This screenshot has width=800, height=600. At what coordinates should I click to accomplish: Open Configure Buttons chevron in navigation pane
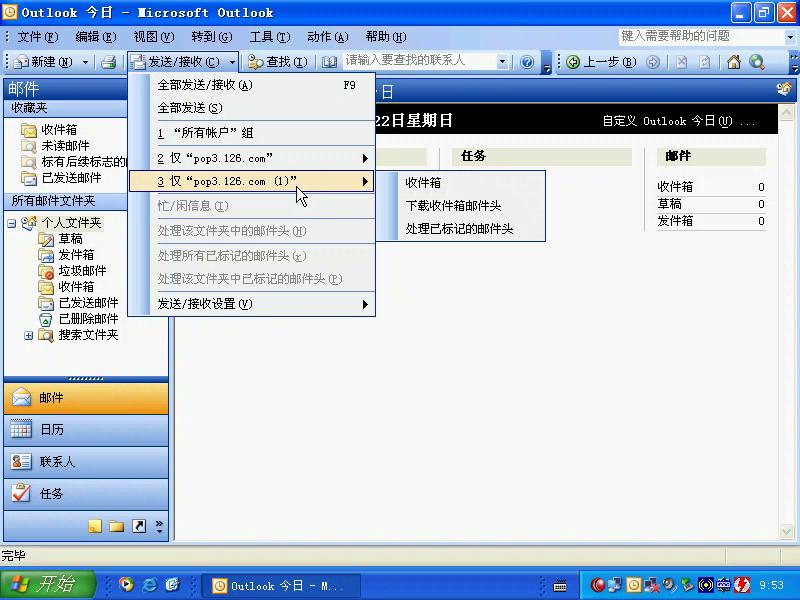(159, 527)
